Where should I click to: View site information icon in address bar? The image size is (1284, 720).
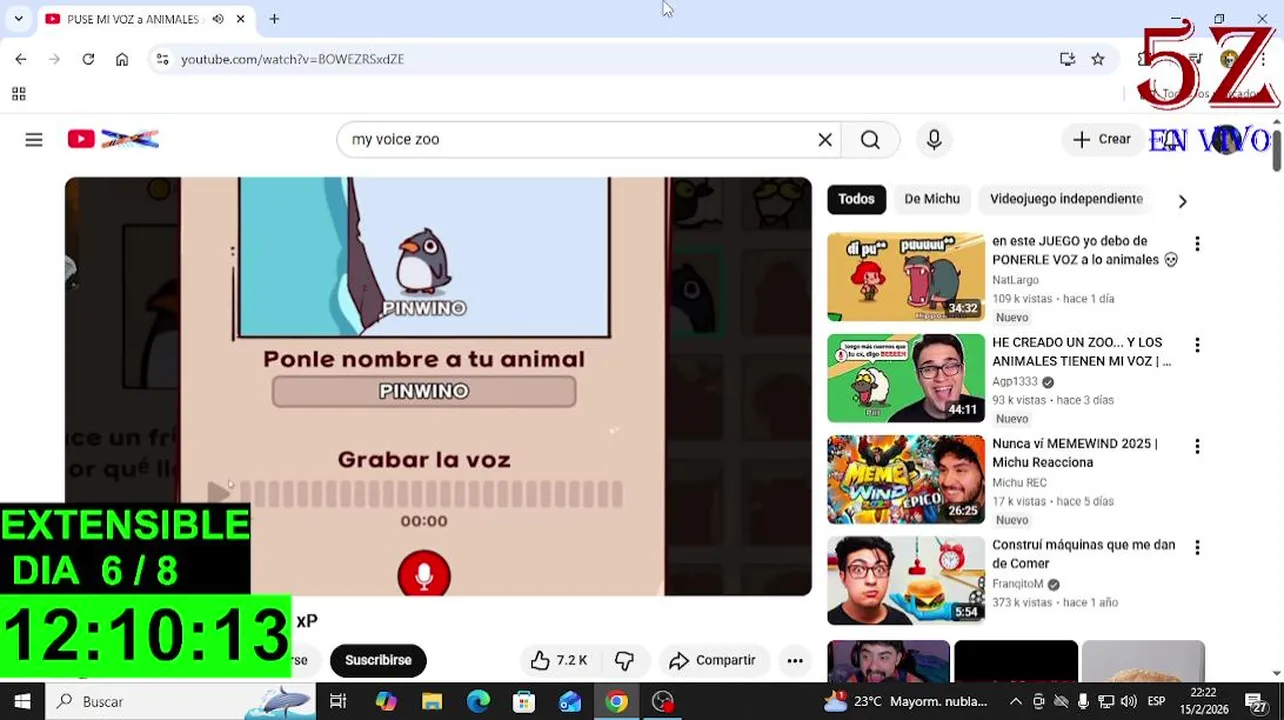[x=163, y=59]
